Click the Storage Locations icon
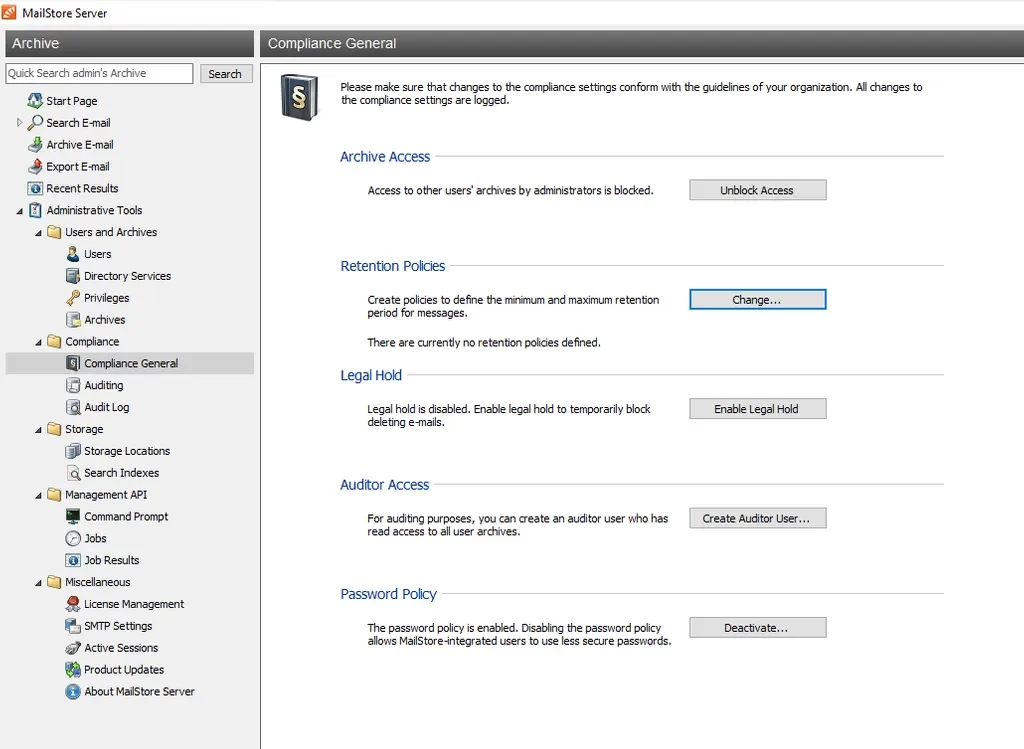Viewport: 1024px width, 749px height. (73, 451)
